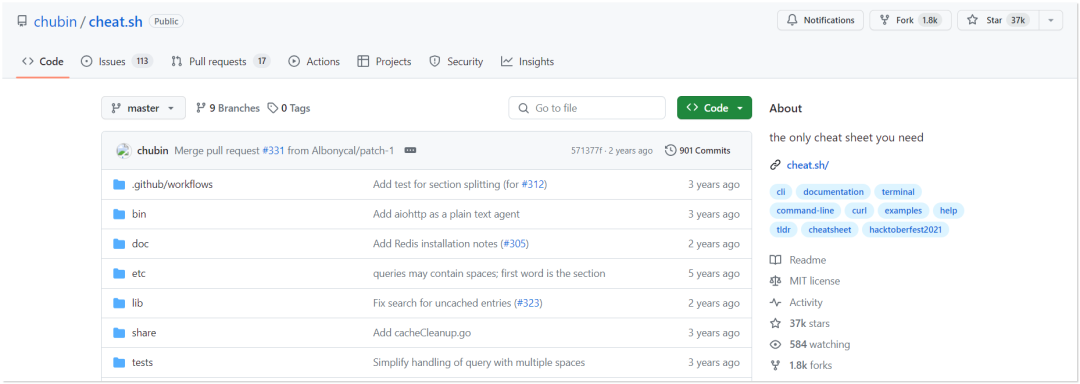Open the share folder
This screenshot has width=1080, height=384.
tap(144, 332)
